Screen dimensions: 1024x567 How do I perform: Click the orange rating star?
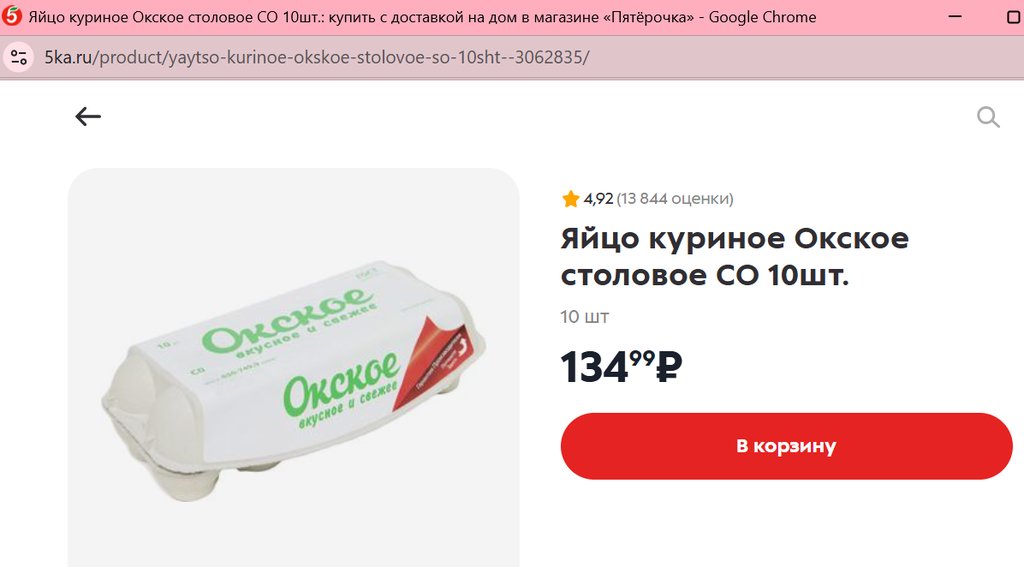click(570, 199)
